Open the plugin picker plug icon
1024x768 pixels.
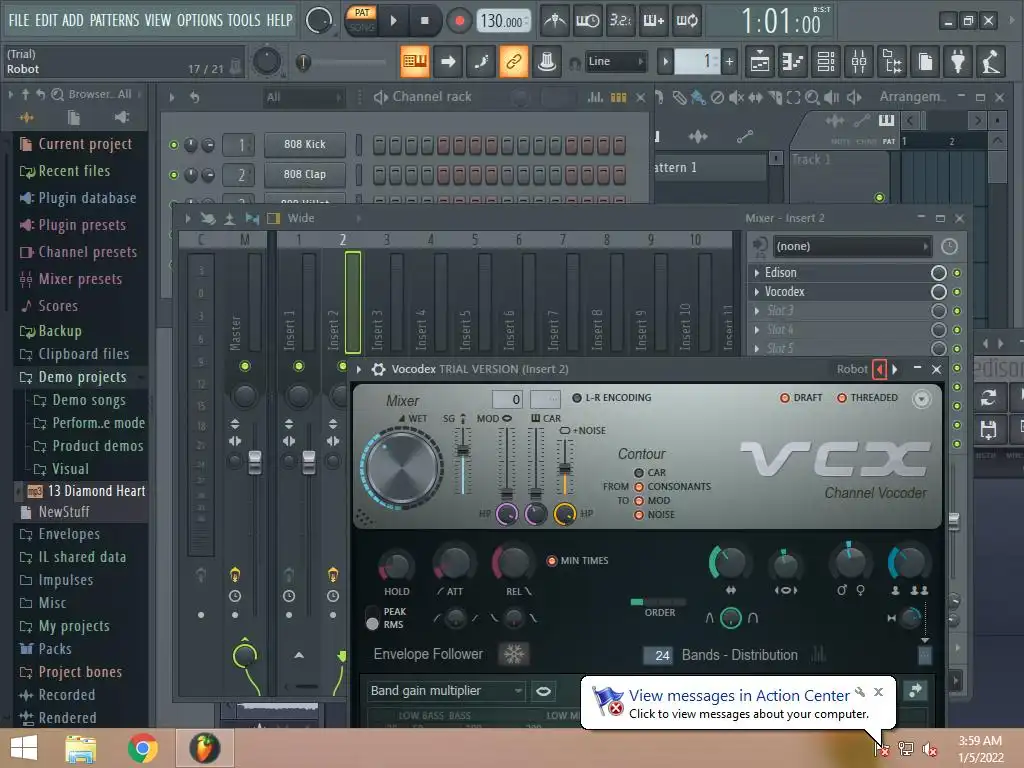pyautogui.click(x=958, y=62)
